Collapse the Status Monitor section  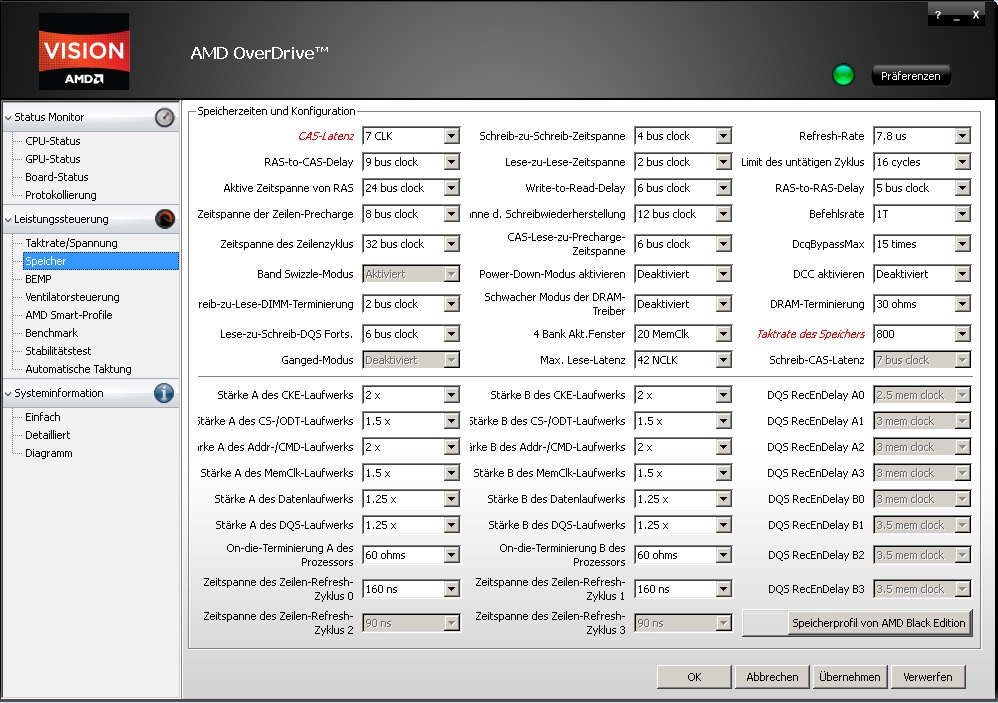[8, 117]
